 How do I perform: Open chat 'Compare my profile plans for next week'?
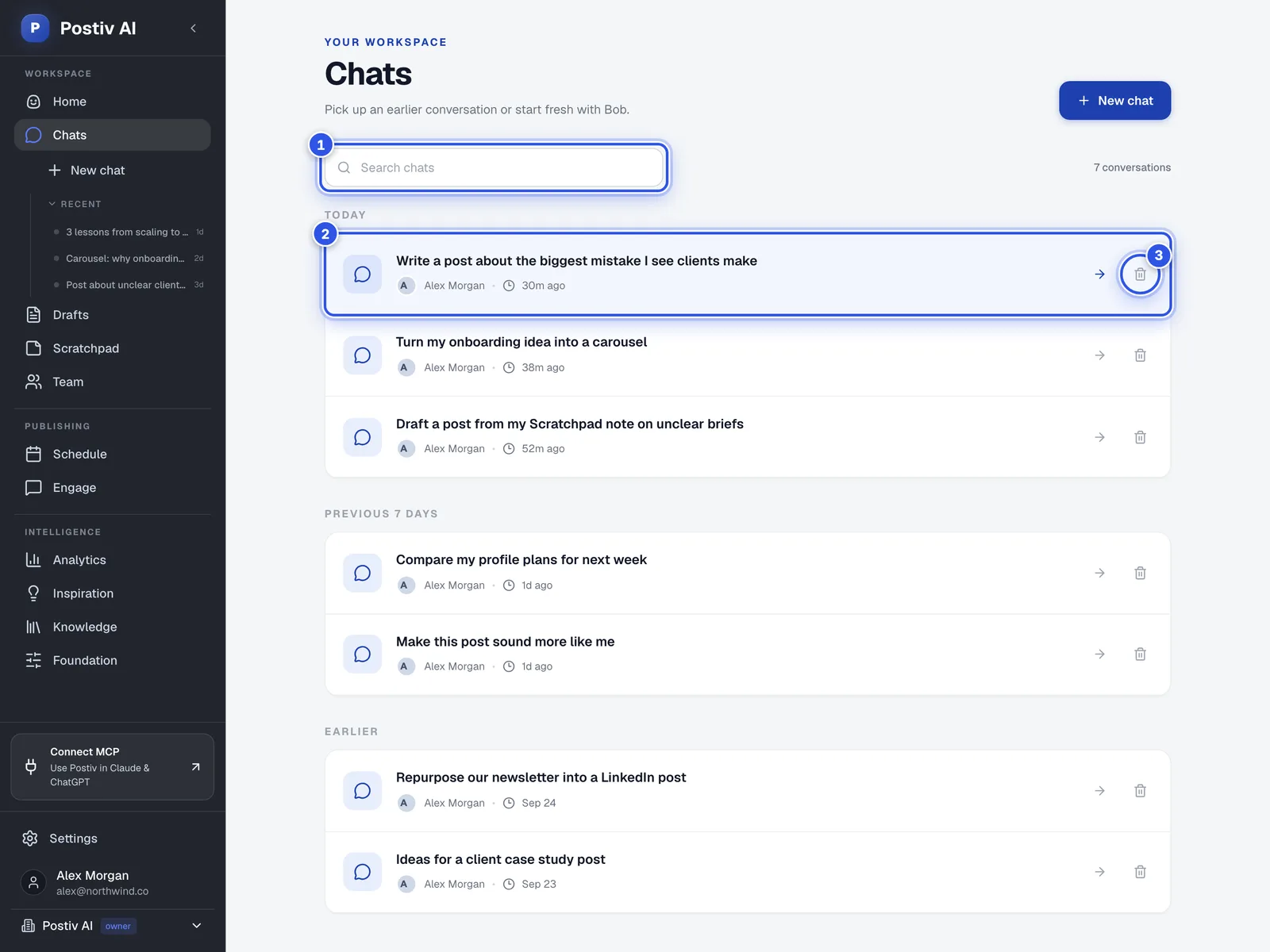click(x=748, y=573)
